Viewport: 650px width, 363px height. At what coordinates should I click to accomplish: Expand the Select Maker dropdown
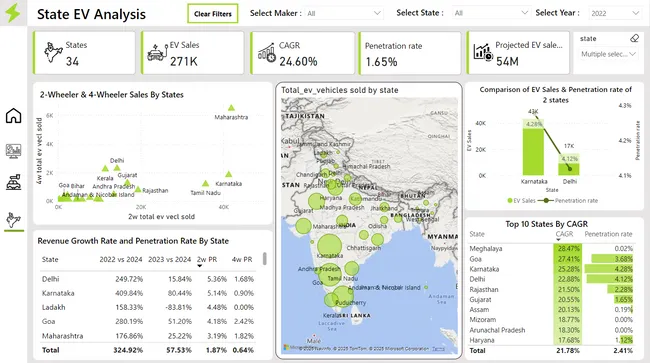(344, 13)
